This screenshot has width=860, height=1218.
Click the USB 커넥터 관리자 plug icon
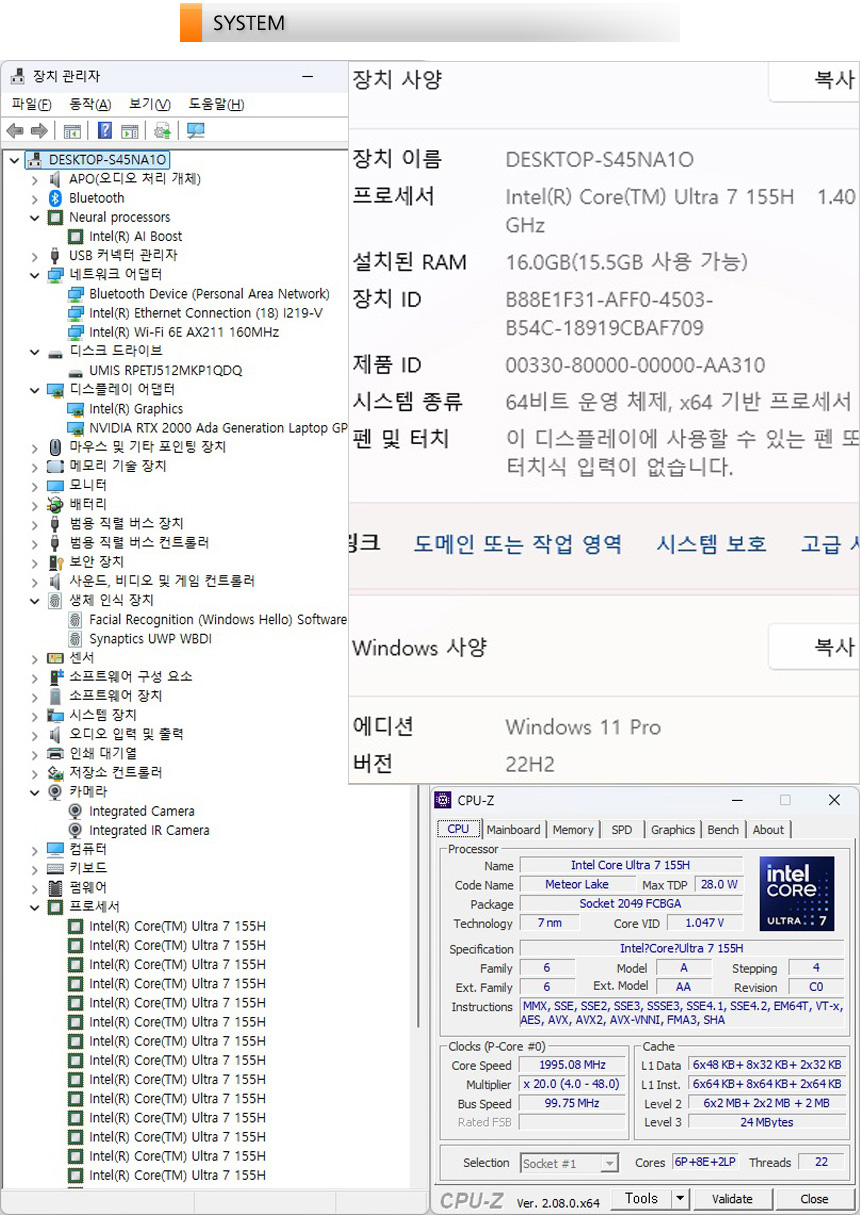(x=56, y=255)
